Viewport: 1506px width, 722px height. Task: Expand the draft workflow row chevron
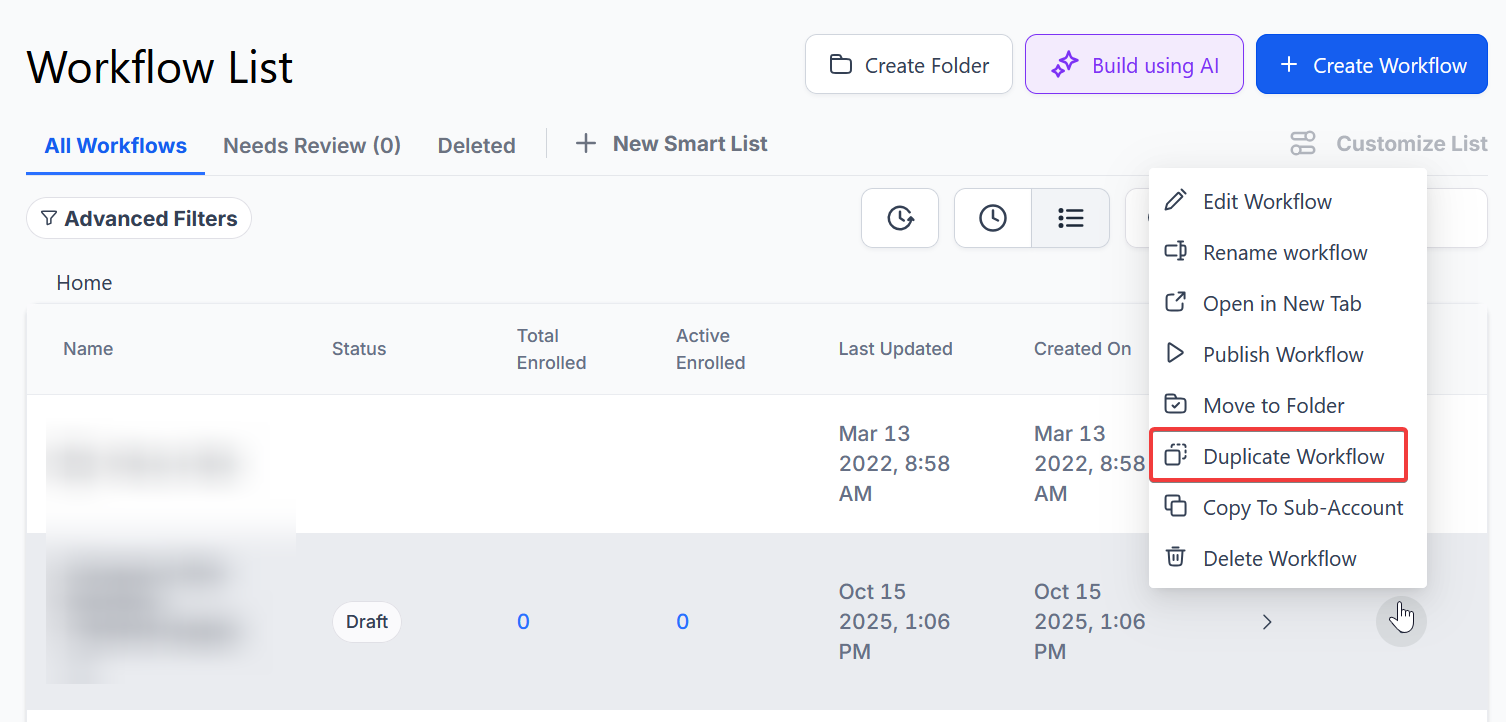pyautogui.click(x=1267, y=622)
